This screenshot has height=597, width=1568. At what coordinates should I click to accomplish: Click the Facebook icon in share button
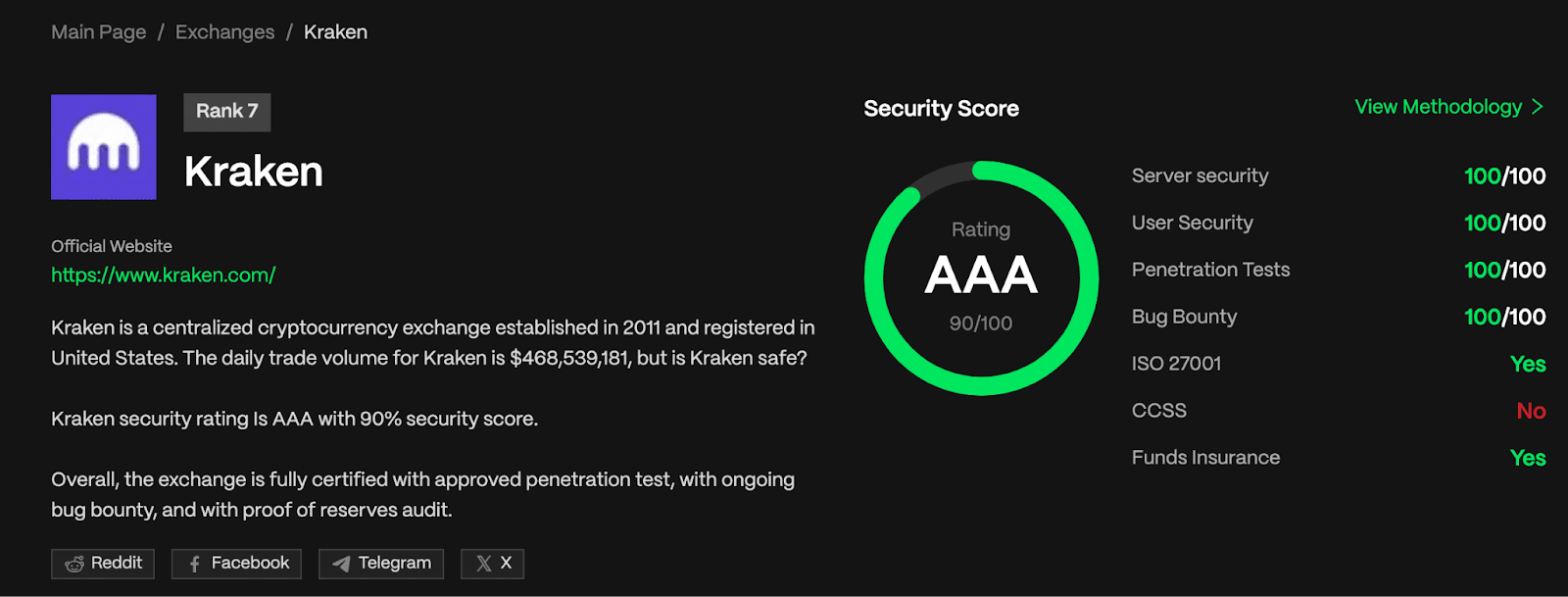click(194, 564)
